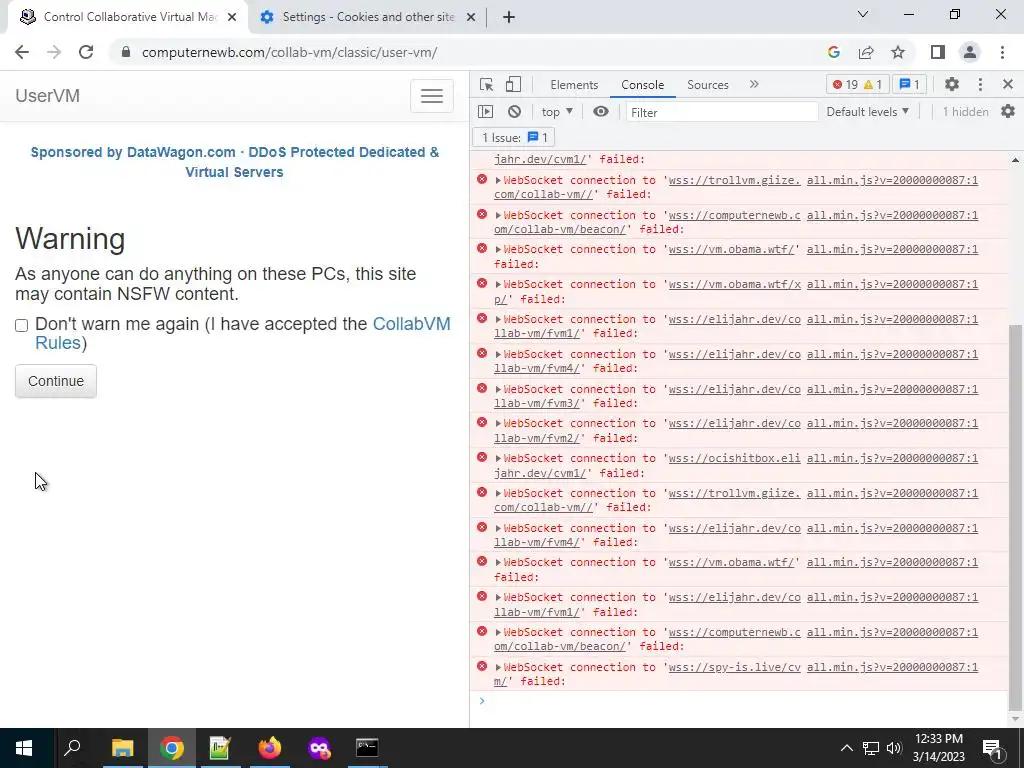Expand the elijahr.dev fvm3 error entry
Screen dimensions: 1024x768
498,389
